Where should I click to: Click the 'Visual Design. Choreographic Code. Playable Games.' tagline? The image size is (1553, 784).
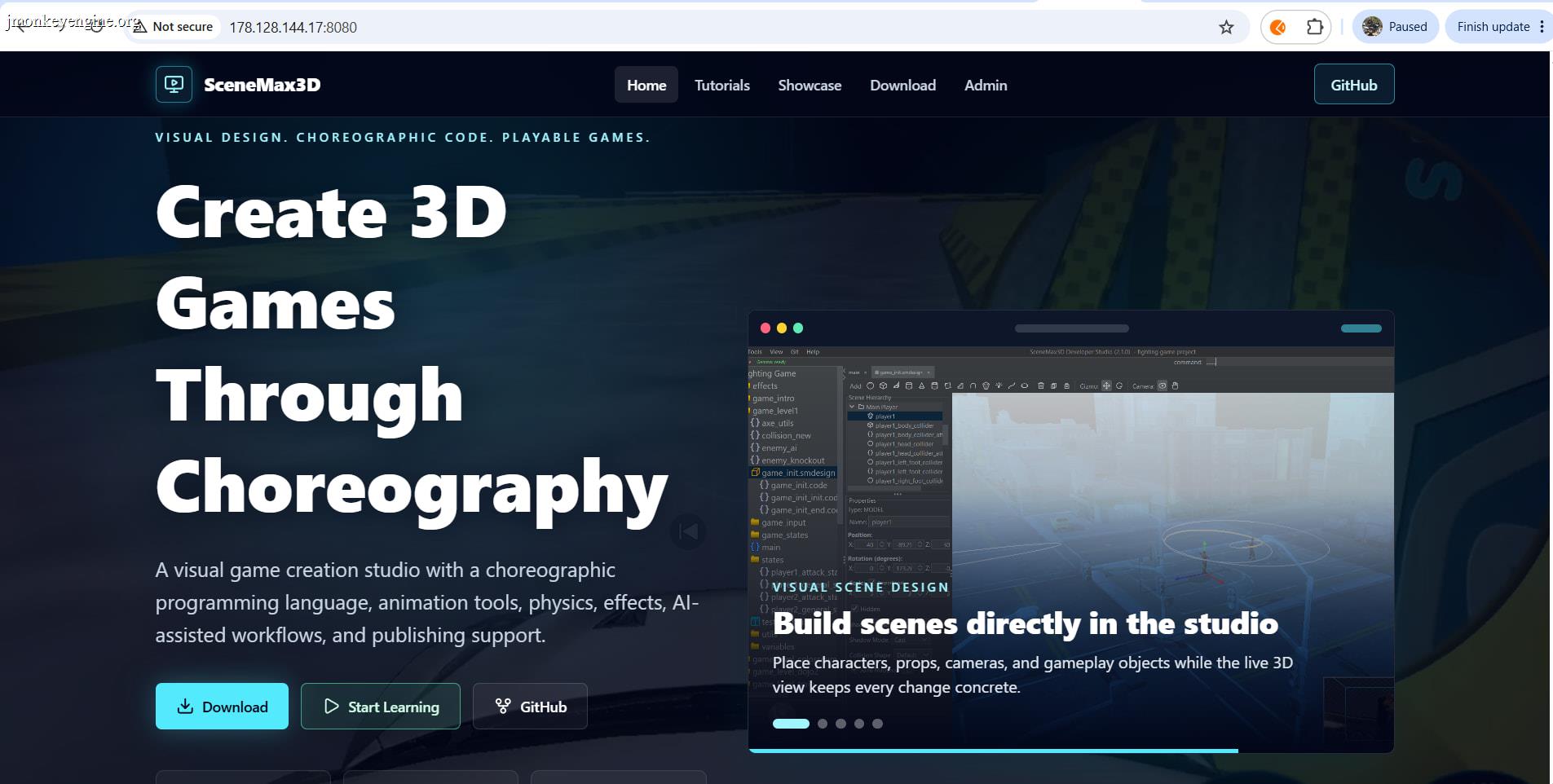[x=403, y=137]
